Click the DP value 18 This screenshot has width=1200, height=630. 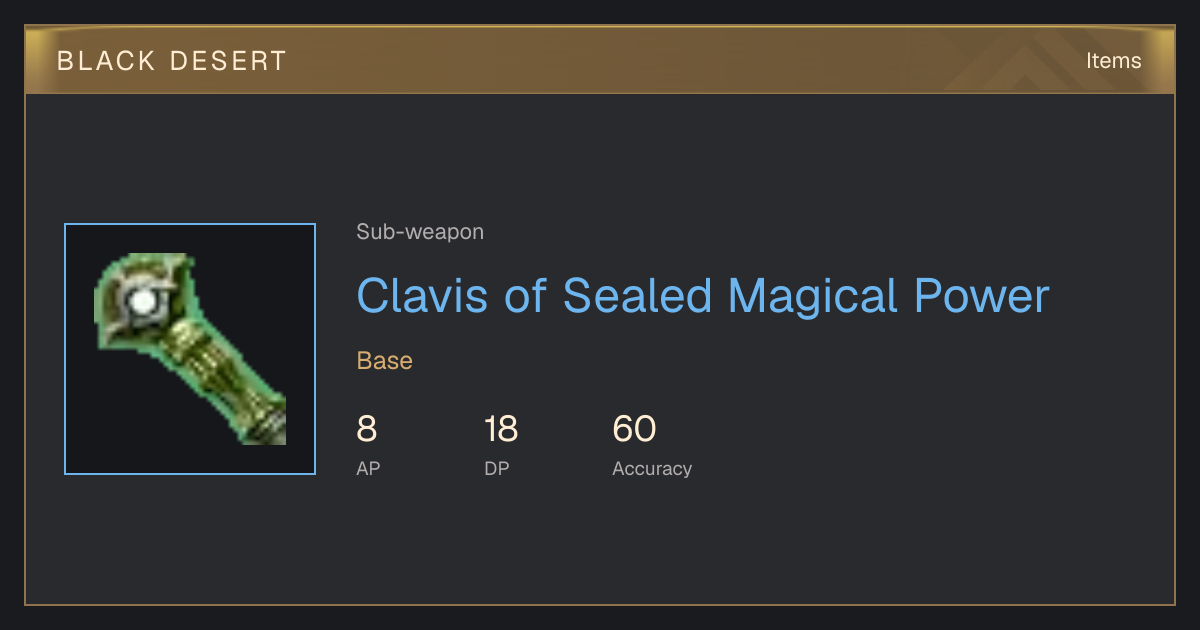(501, 429)
